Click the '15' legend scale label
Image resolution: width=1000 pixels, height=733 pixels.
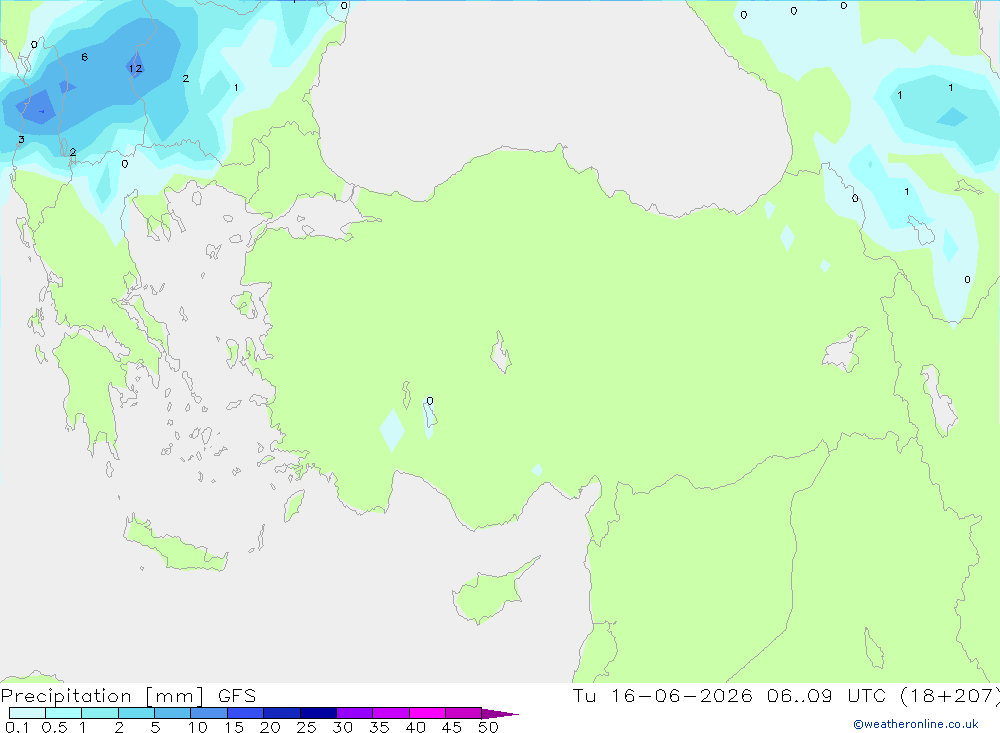(234, 727)
